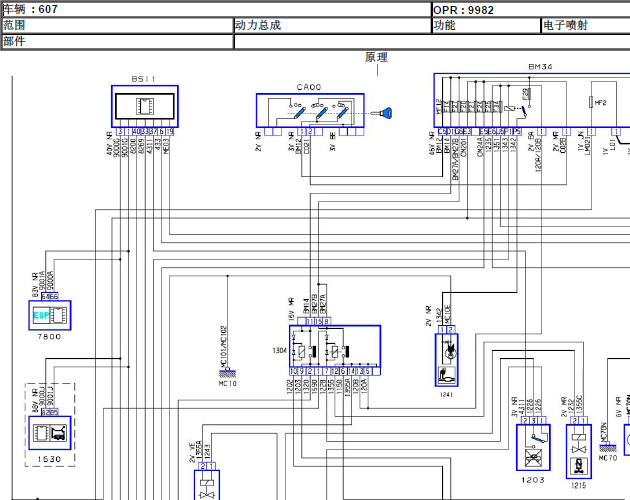Click the 7800 label under ESP
Viewport: 630px width, 500px height.
click(x=49, y=337)
